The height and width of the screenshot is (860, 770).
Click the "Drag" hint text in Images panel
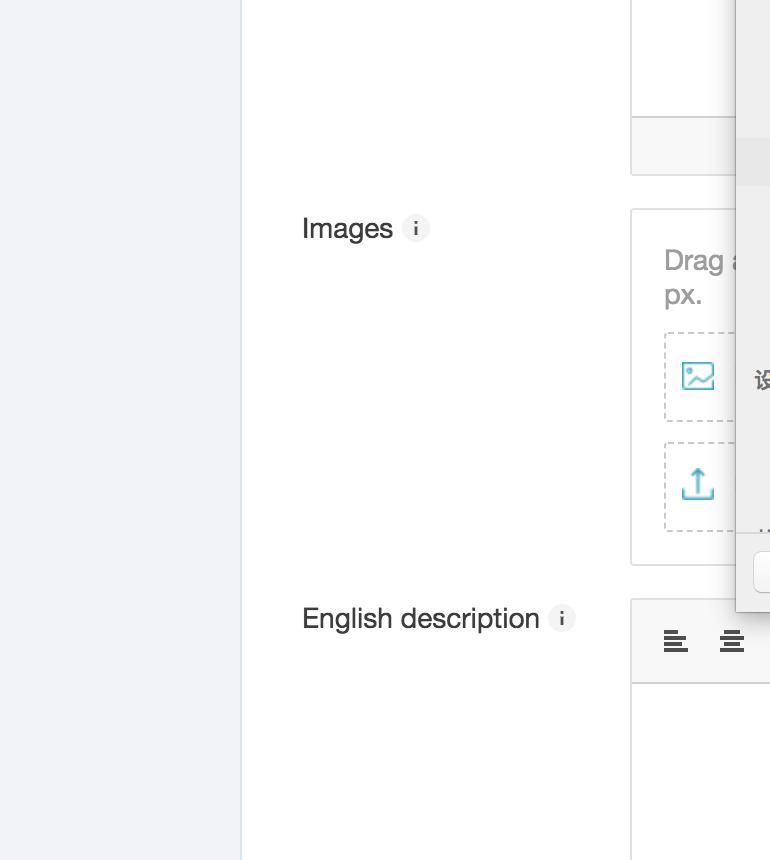[693, 261]
